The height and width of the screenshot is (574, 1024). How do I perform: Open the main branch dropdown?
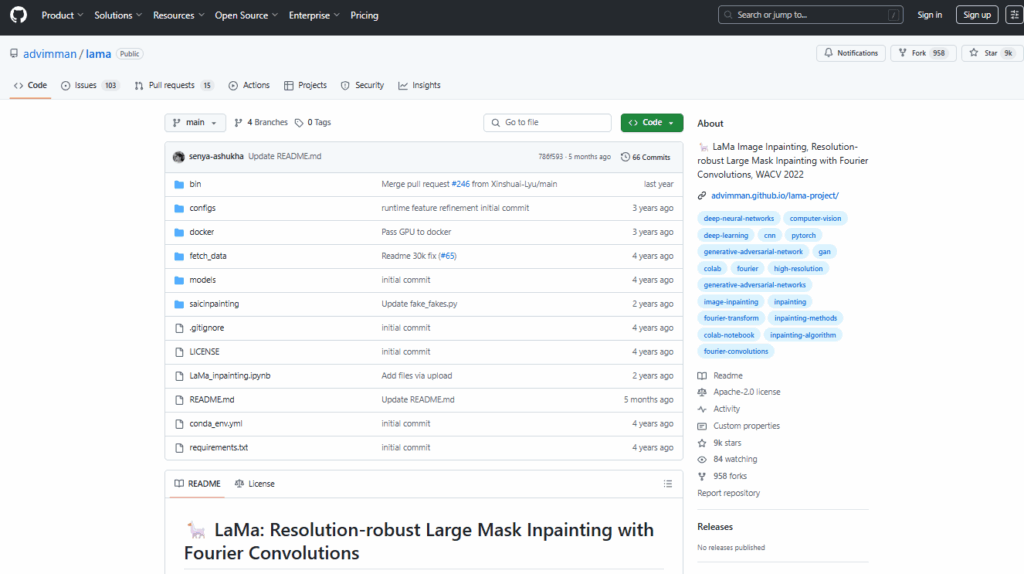pos(195,123)
